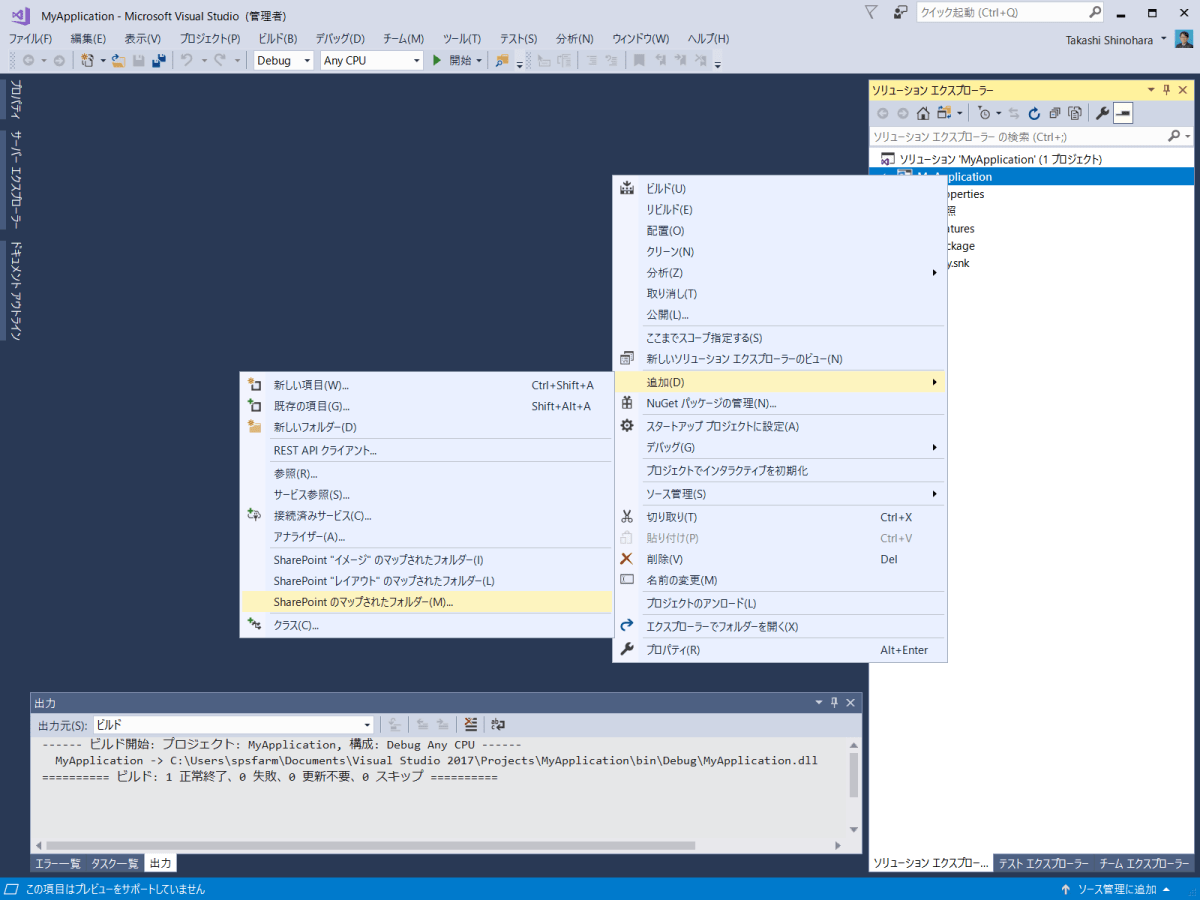Viewport: 1200px width, 900px height.
Task: Expand the Solution Explorer search options arrow
Action: (x=1187, y=136)
